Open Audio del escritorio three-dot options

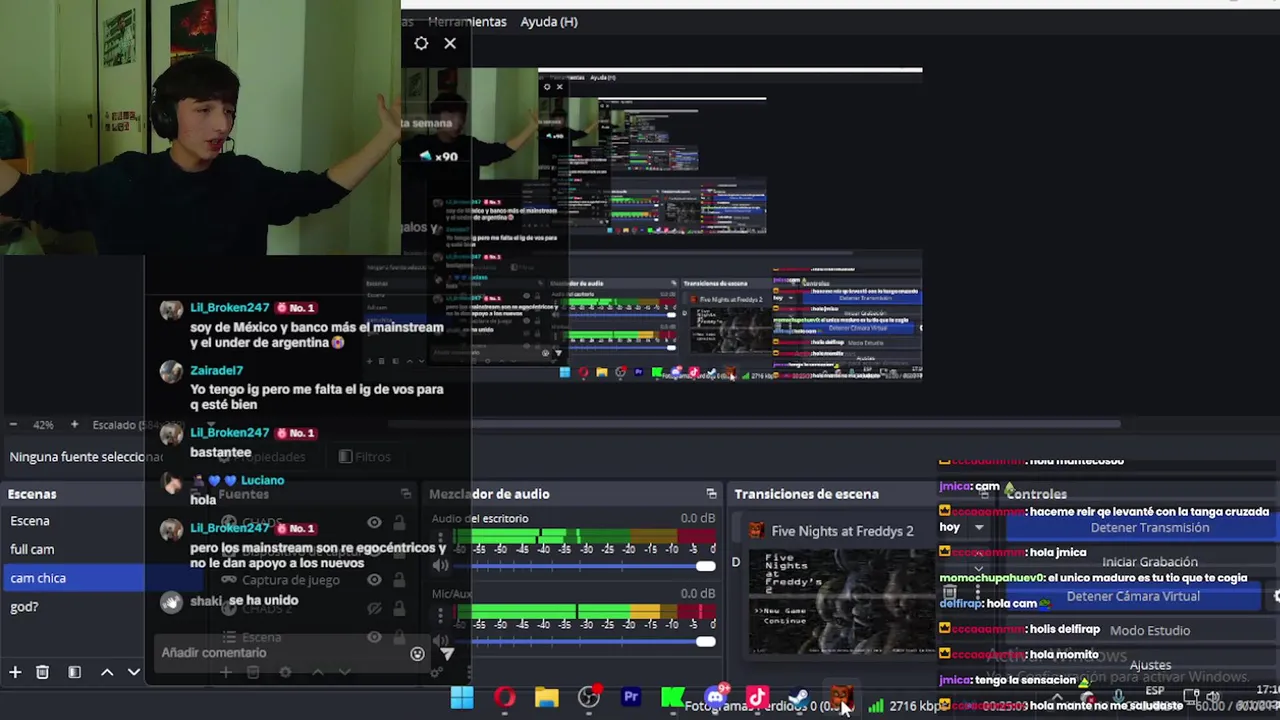440,538
